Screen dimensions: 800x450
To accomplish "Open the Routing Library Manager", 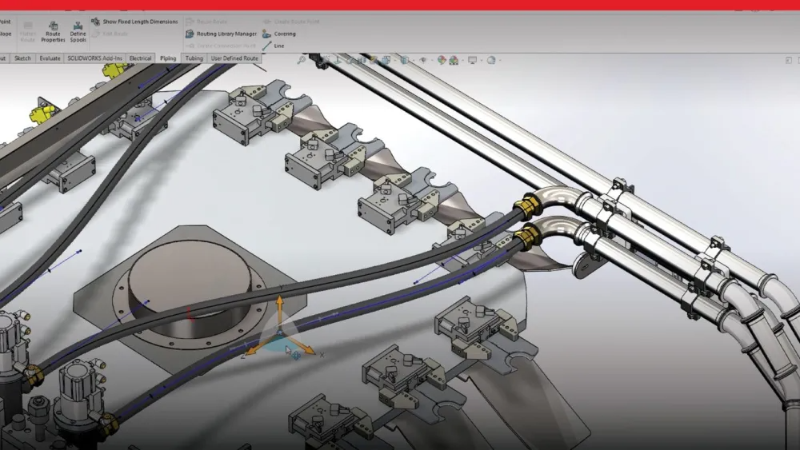I will click(x=221, y=34).
